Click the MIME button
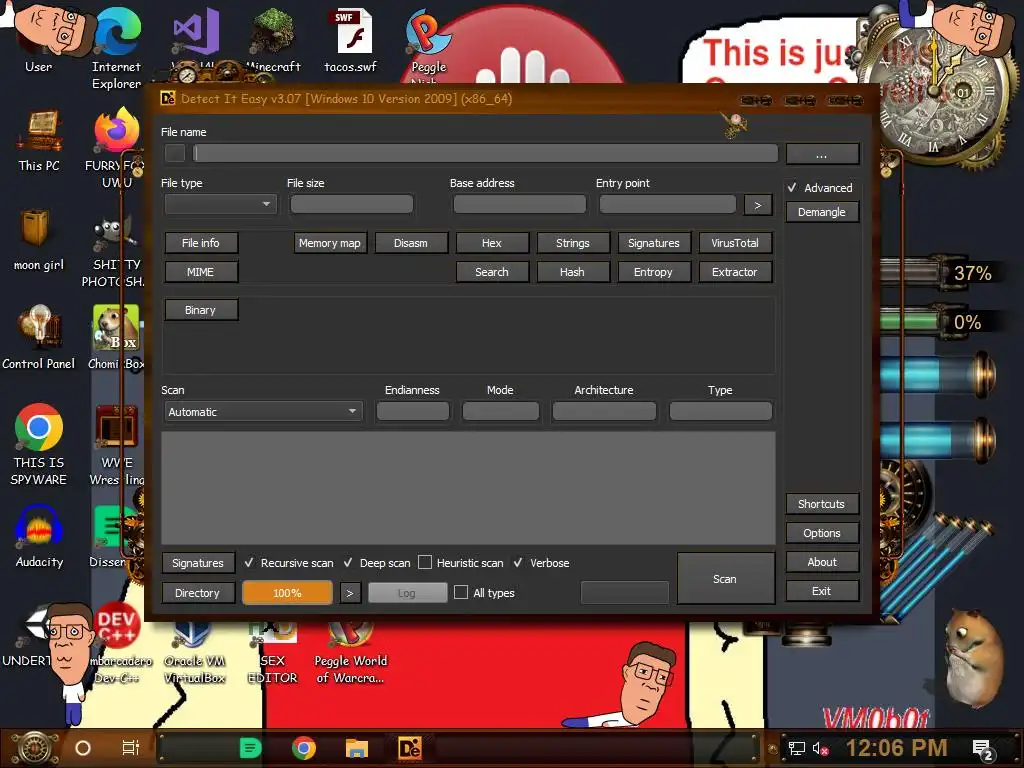Screen dimensions: 1024x768 [x=201, y=272]
